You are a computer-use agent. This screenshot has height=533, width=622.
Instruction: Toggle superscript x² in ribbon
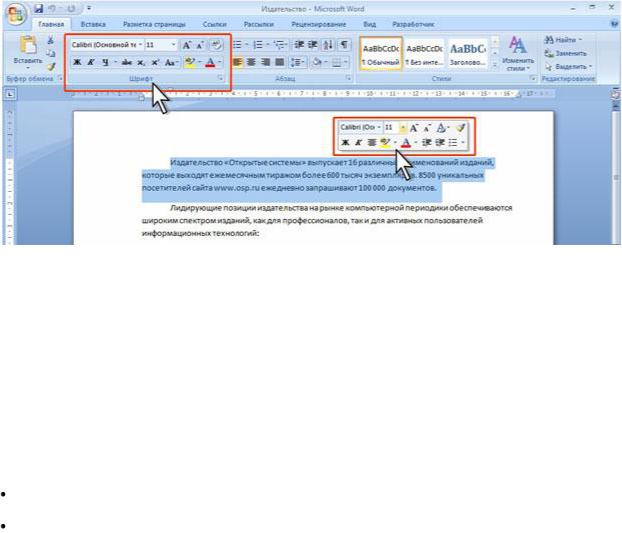[155, 62]
